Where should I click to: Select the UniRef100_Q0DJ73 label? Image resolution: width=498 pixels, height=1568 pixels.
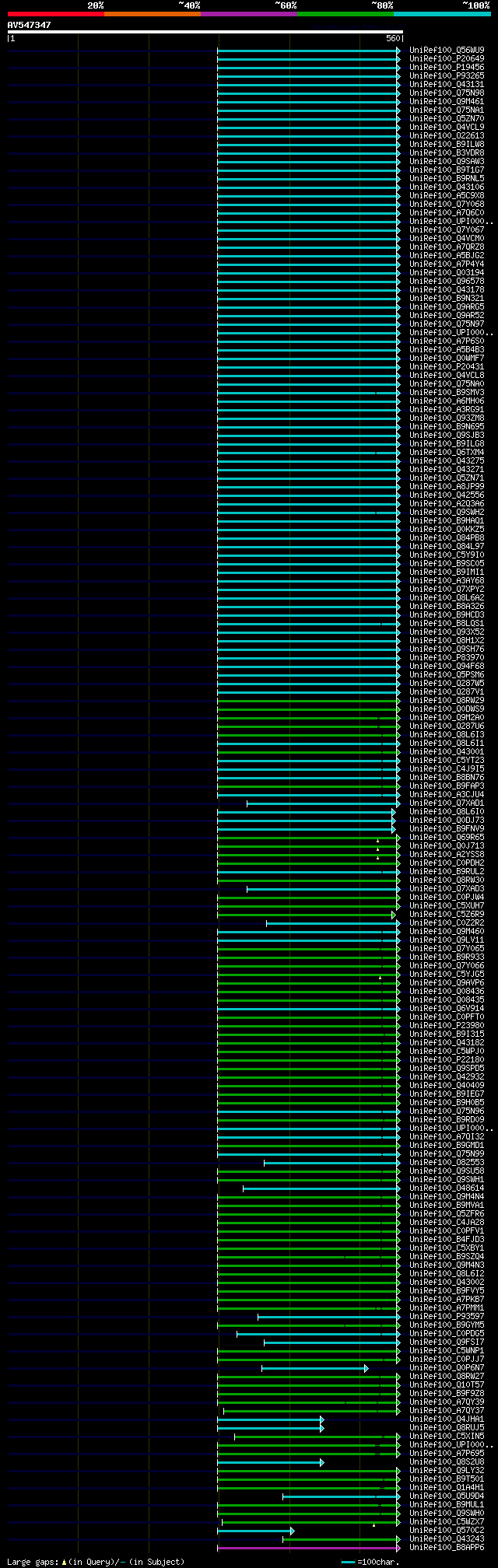[x=447, y=820]
